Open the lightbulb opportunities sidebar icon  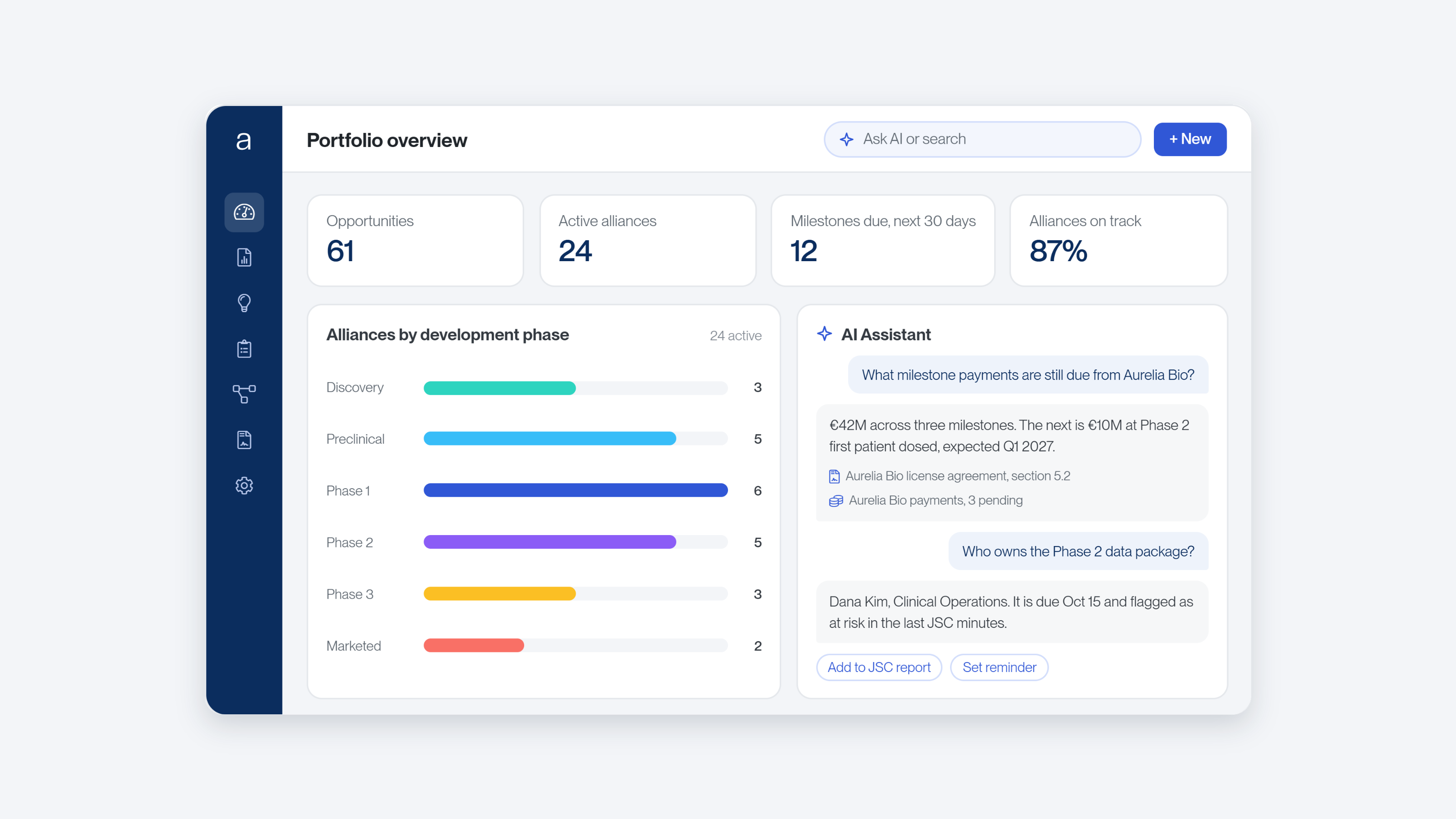click(x=244, y=303)
